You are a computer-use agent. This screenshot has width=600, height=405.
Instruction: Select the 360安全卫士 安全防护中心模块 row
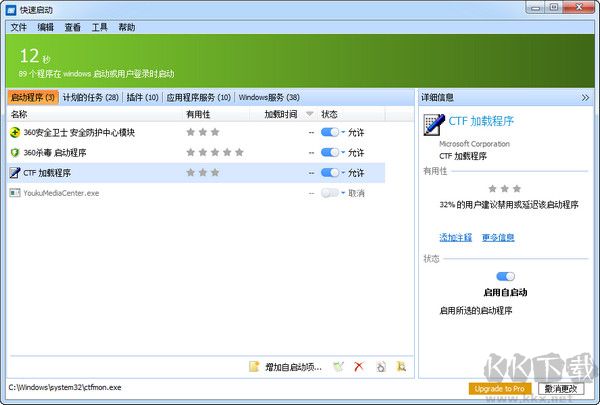coord(196,132)
